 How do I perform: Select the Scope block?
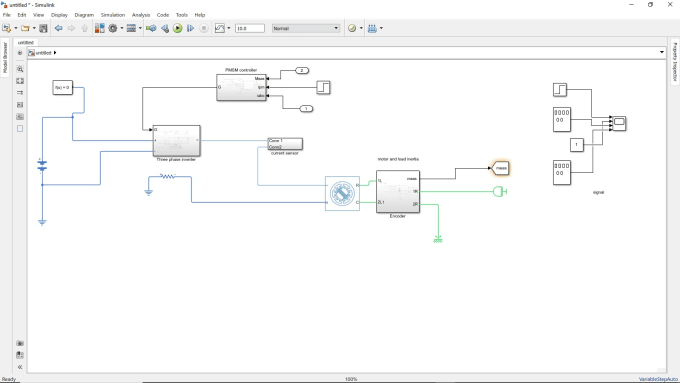point(619,123)
